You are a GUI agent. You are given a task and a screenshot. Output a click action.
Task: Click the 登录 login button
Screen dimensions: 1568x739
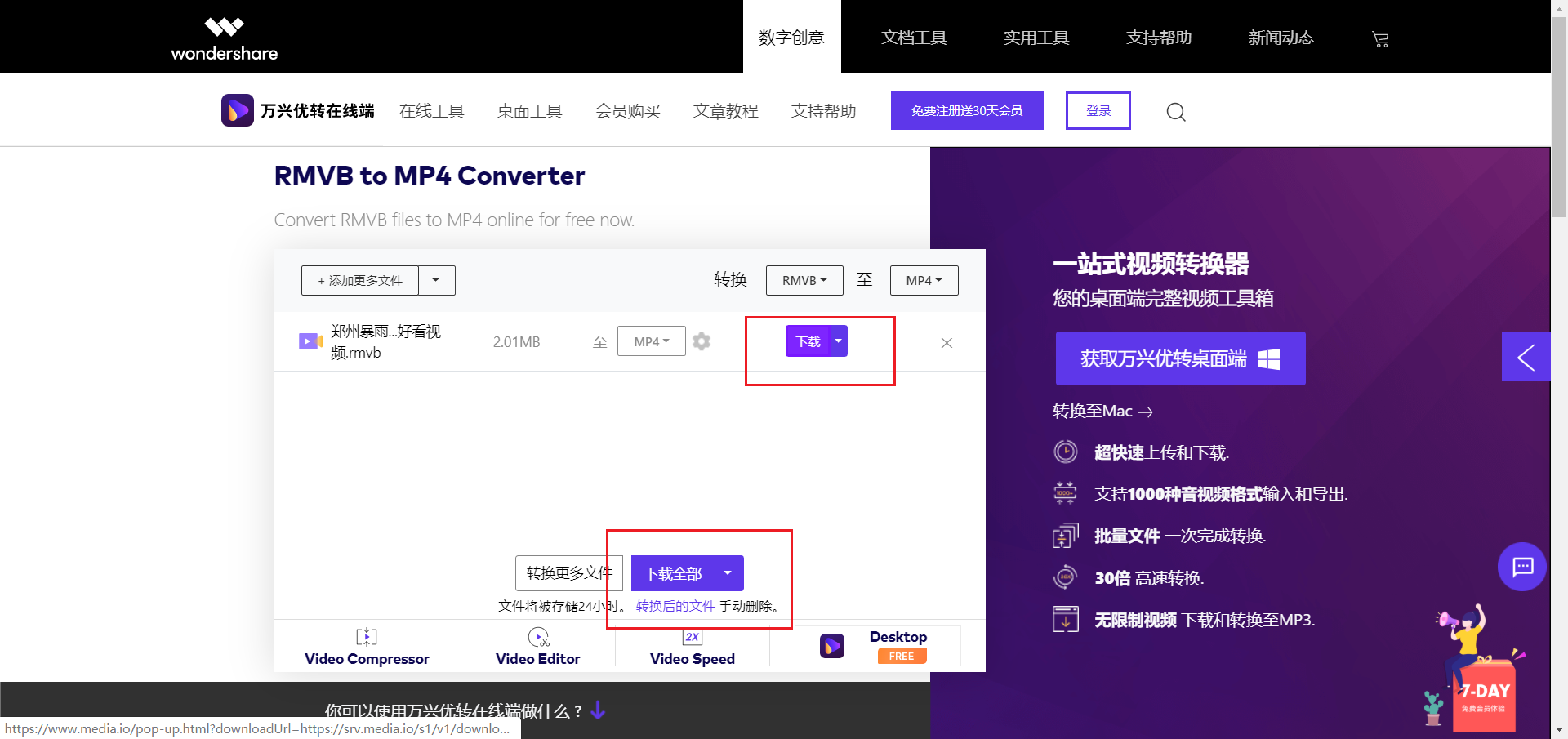pos(1098,110)
